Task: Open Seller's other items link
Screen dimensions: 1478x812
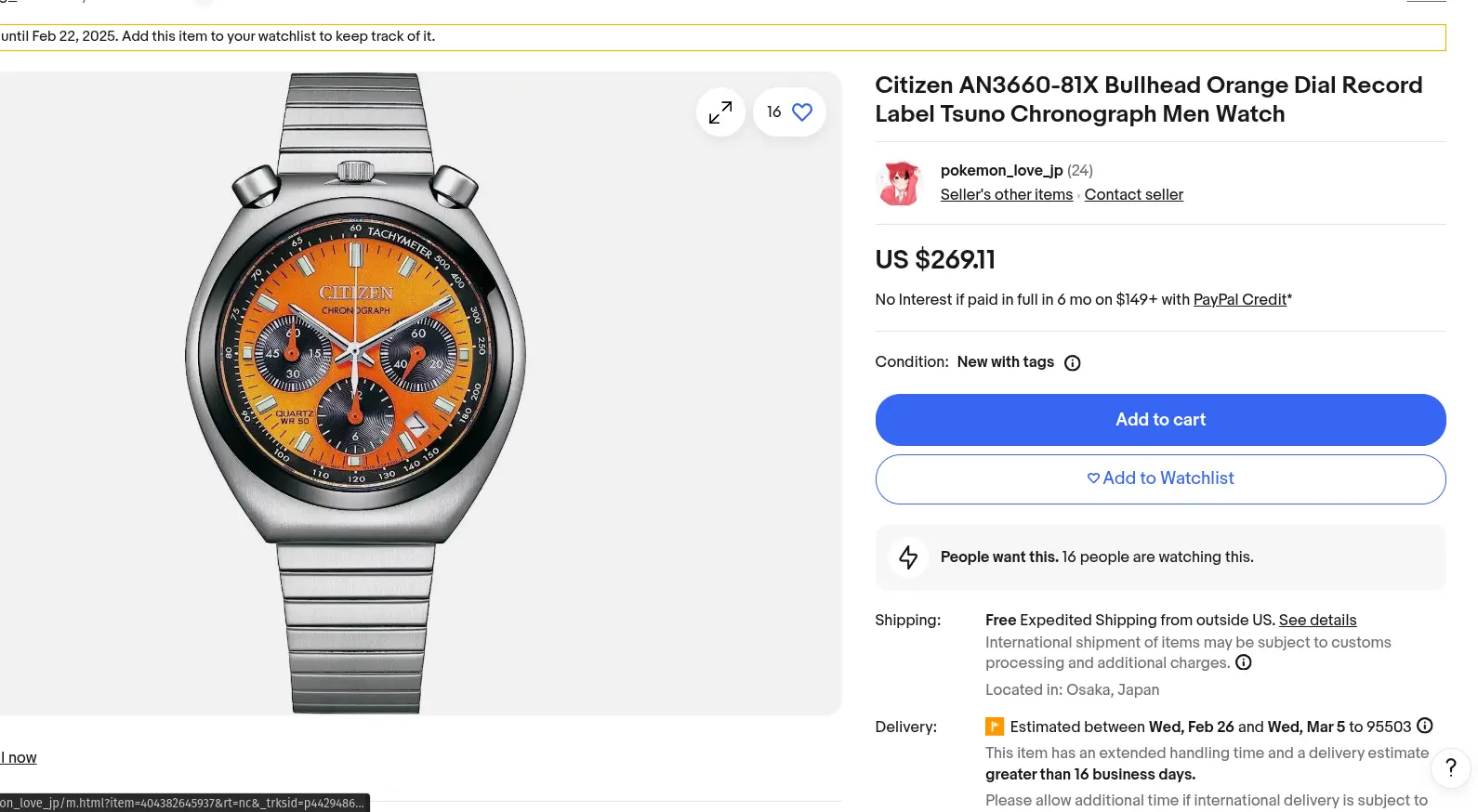Action: point(1006,195)
